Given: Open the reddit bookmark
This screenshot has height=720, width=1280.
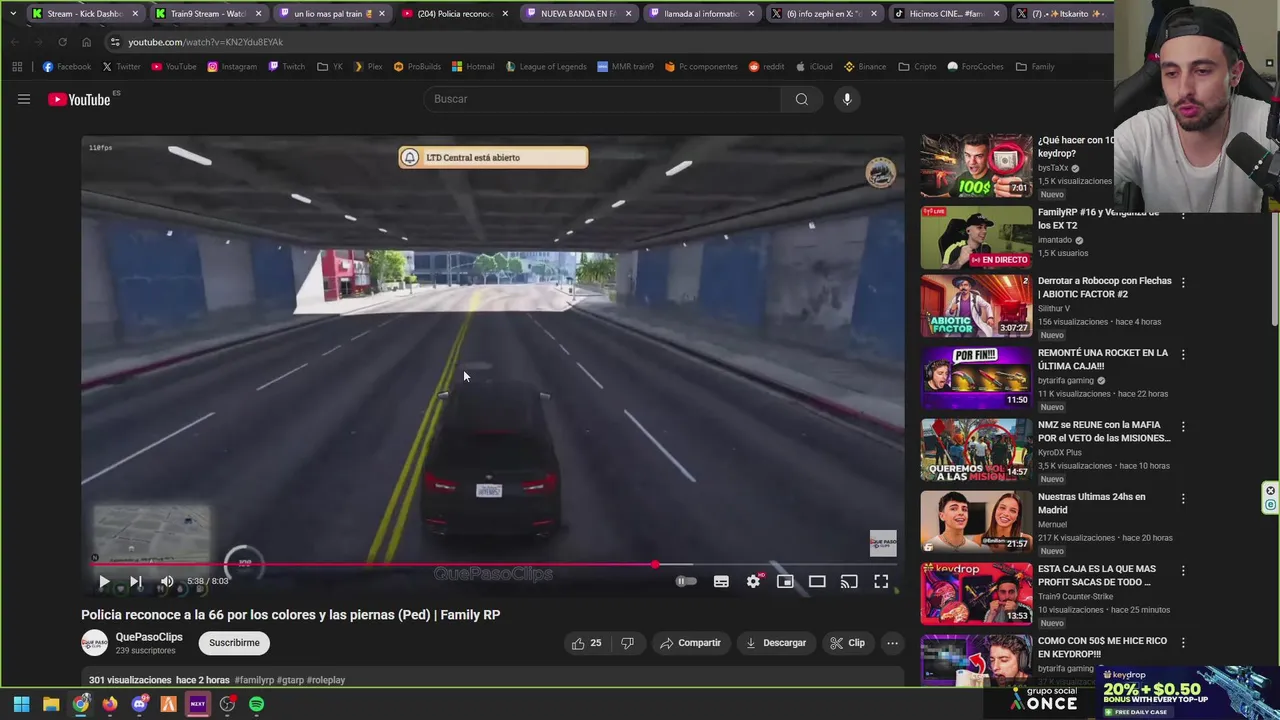Looking at the screenshot, I should coord(766,67).
